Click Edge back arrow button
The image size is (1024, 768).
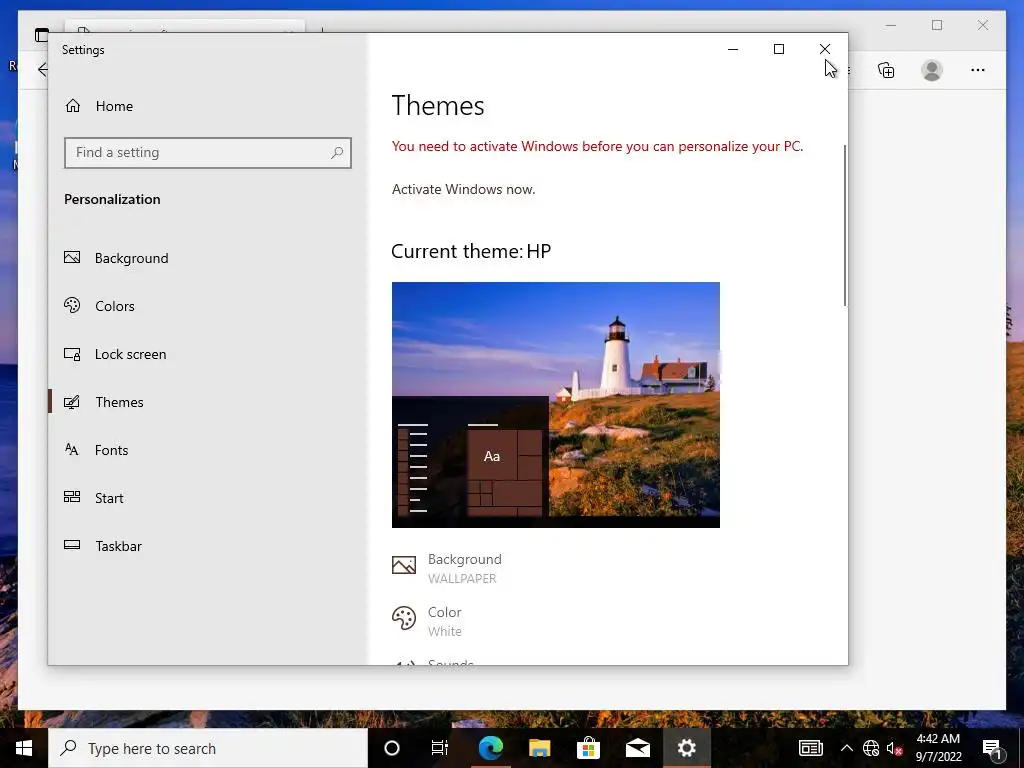coord(42,69)
